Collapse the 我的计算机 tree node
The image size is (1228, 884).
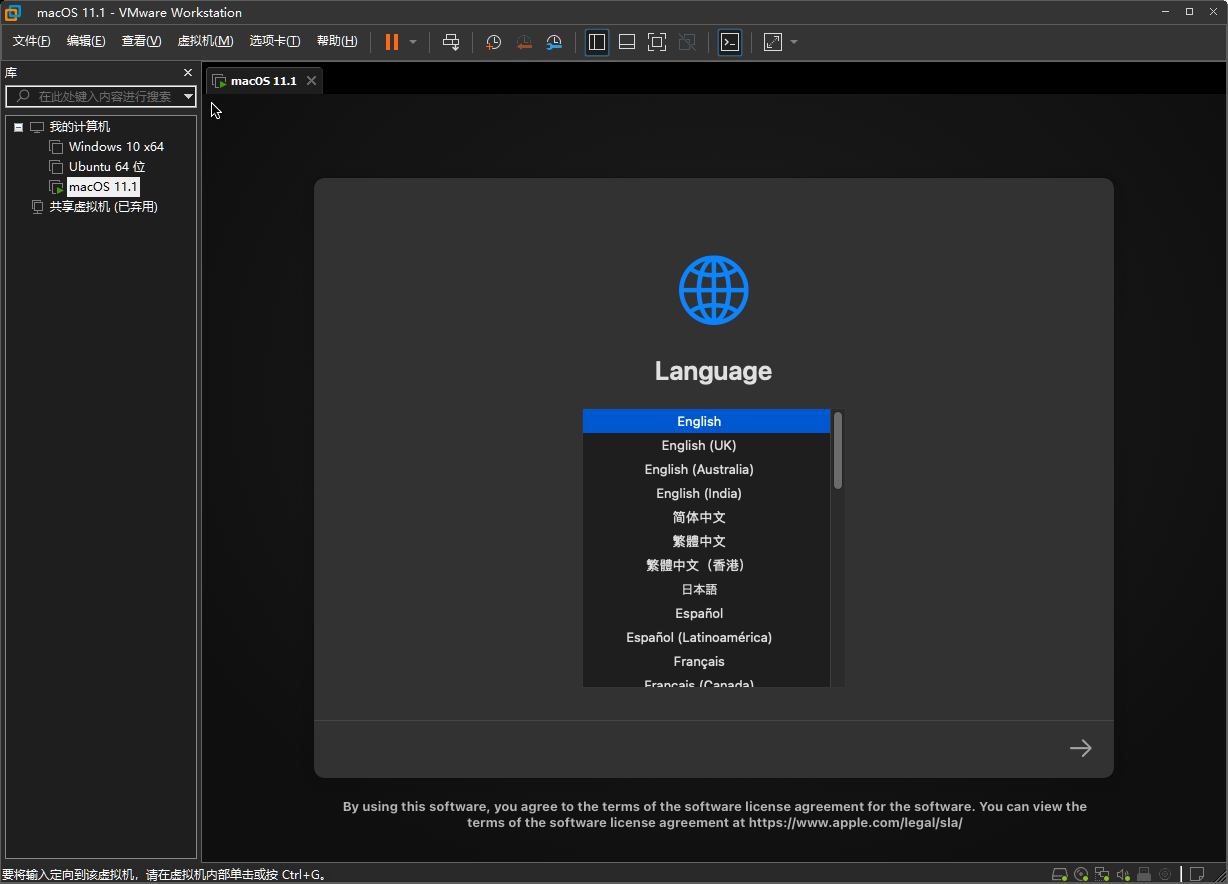coord(18,127)
